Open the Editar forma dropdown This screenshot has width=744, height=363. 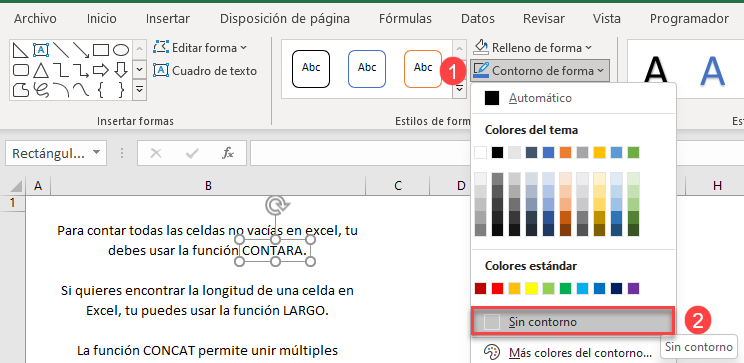200,47
